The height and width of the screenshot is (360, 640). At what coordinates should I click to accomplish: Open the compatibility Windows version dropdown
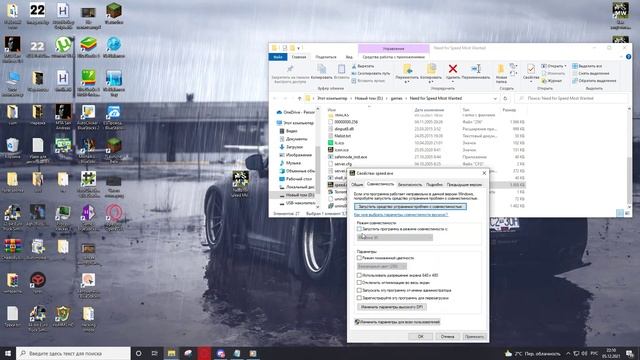pos(395,238)
